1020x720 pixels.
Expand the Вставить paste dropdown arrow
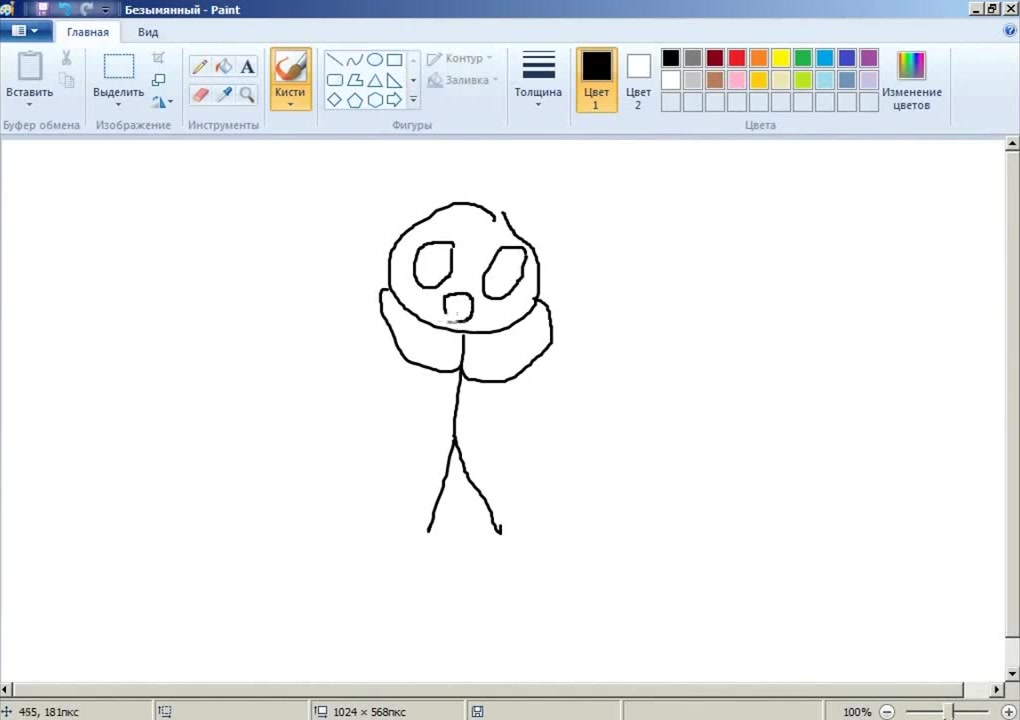pos(29,105)
